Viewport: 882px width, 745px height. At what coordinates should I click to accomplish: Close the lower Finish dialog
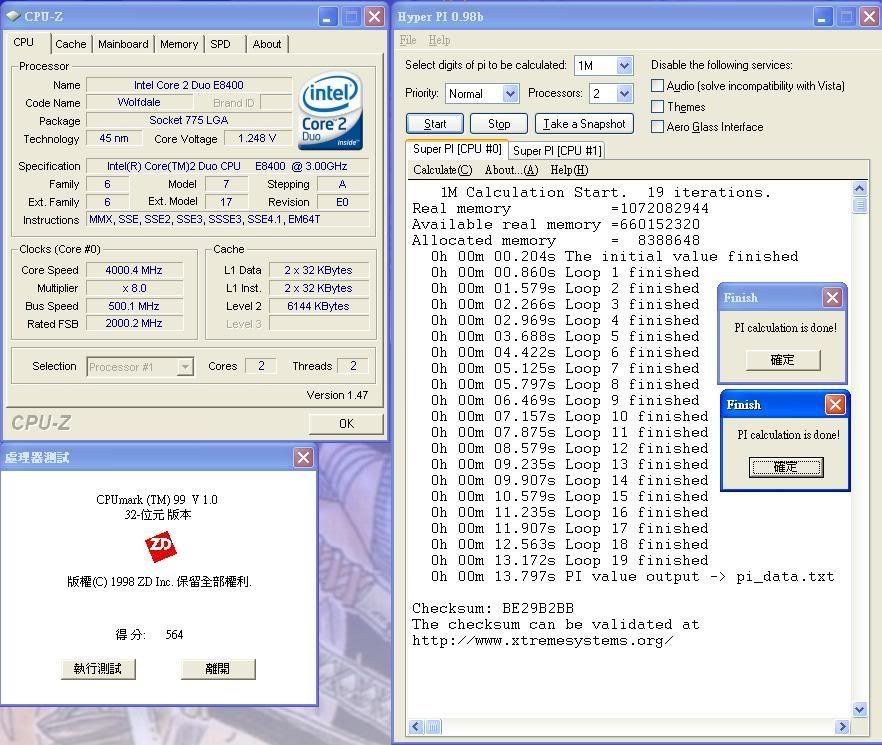point(835,404)
